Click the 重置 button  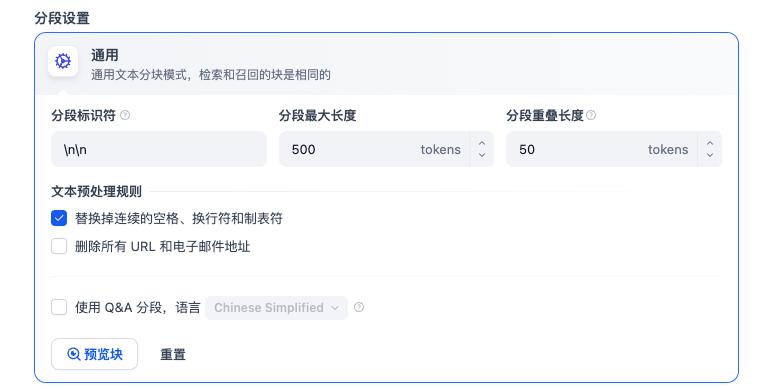(x=173, y=354)
